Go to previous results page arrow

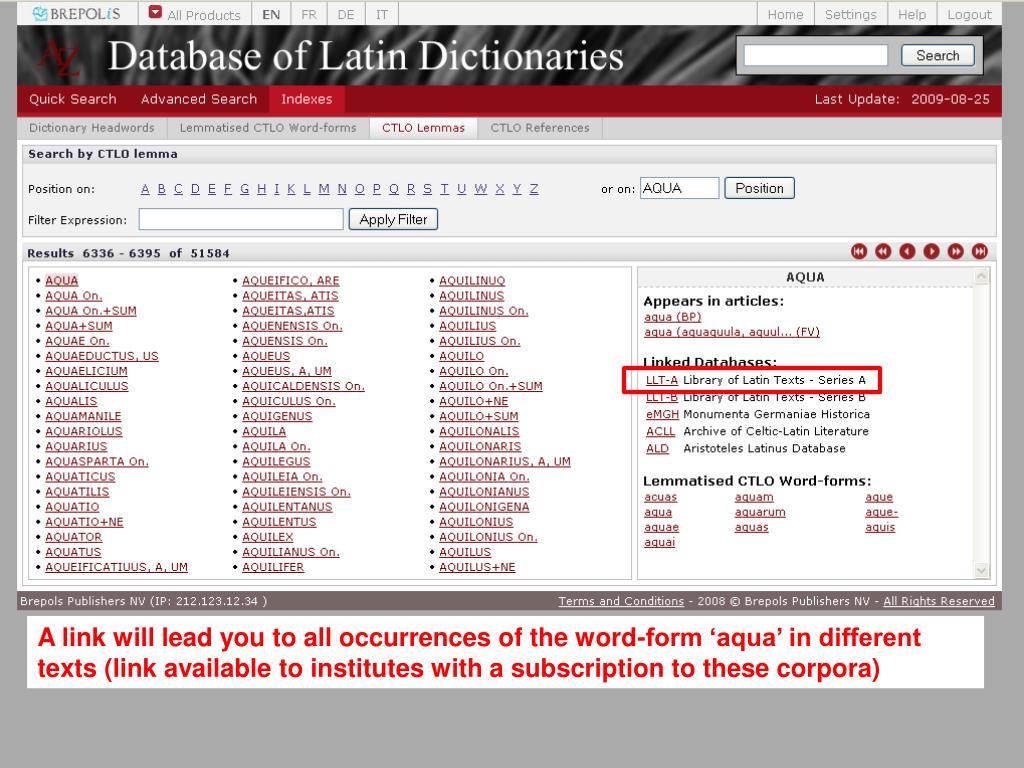(x=907, y=251)
